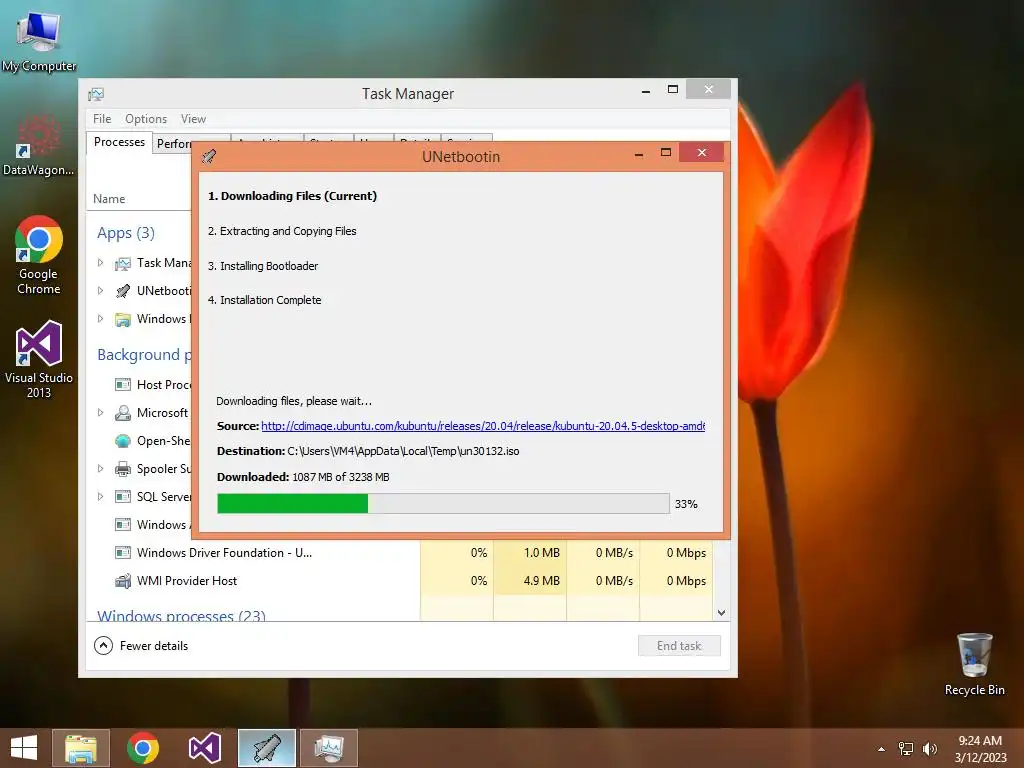Open the File menu in Task Manager

click(x=102, y=119)
